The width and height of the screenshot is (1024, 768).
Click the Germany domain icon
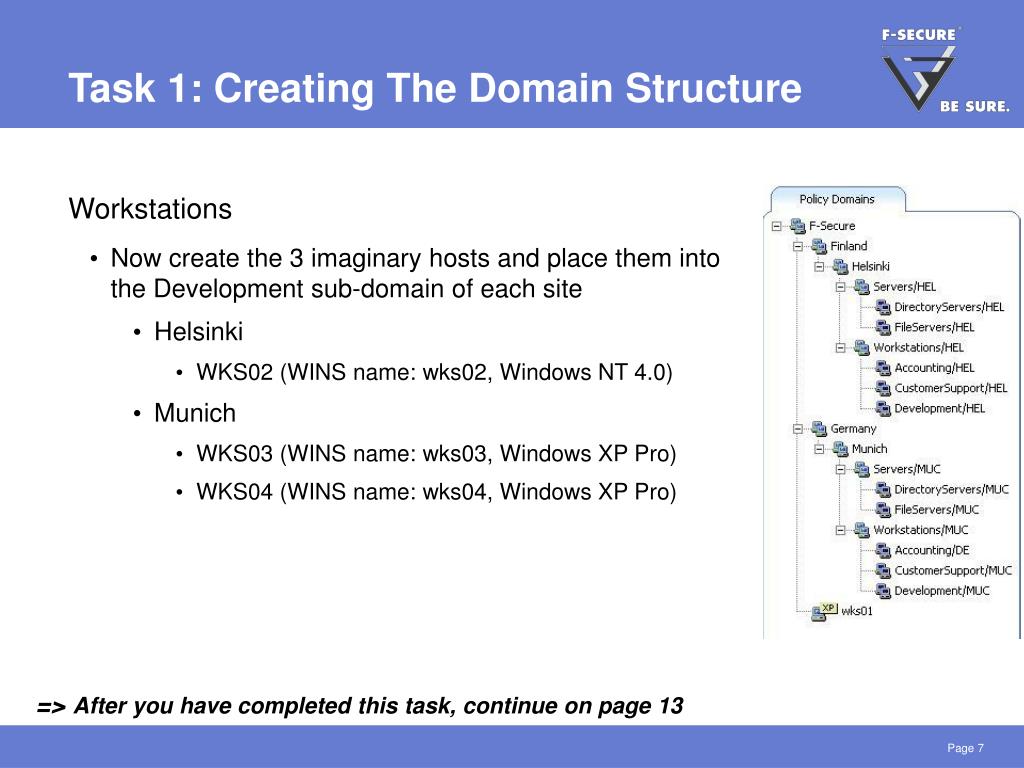819,429
